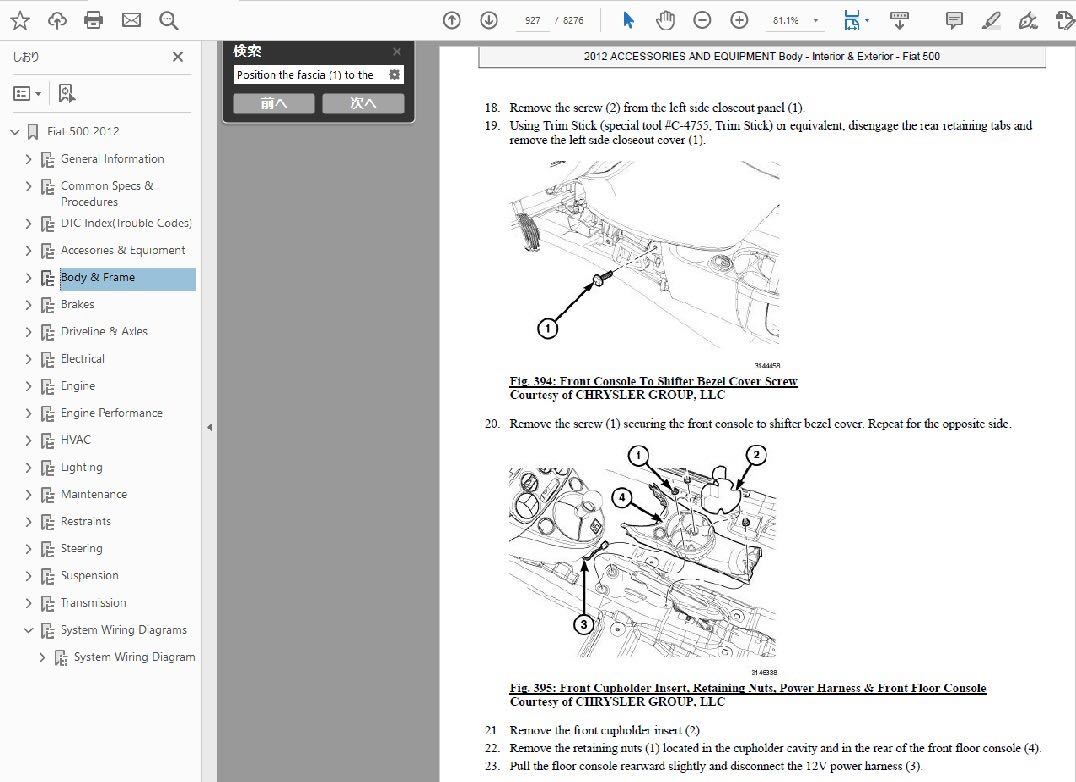Collapse the System Wiring Diagrams bookmark
Image resolution: width=1076 pixels, height=782 pixels.
point(28,630)
